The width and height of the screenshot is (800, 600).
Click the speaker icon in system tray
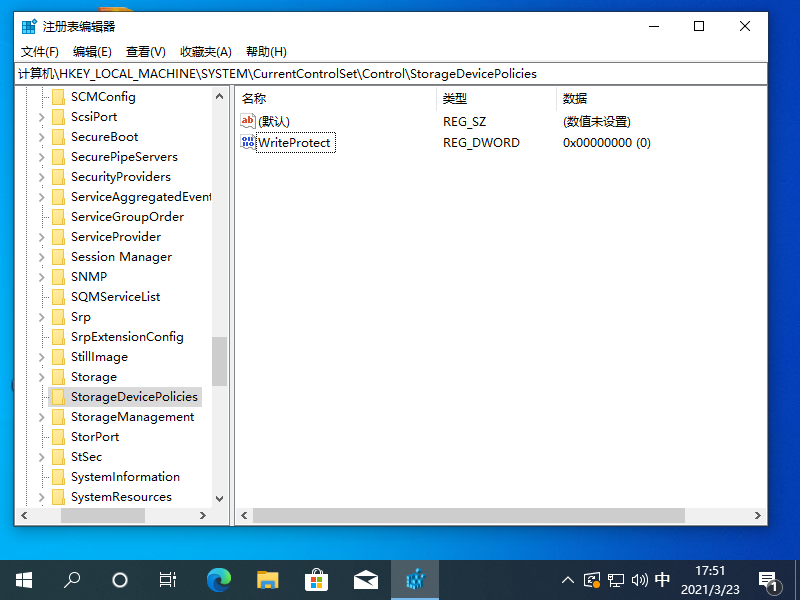[x=638, y=579]
